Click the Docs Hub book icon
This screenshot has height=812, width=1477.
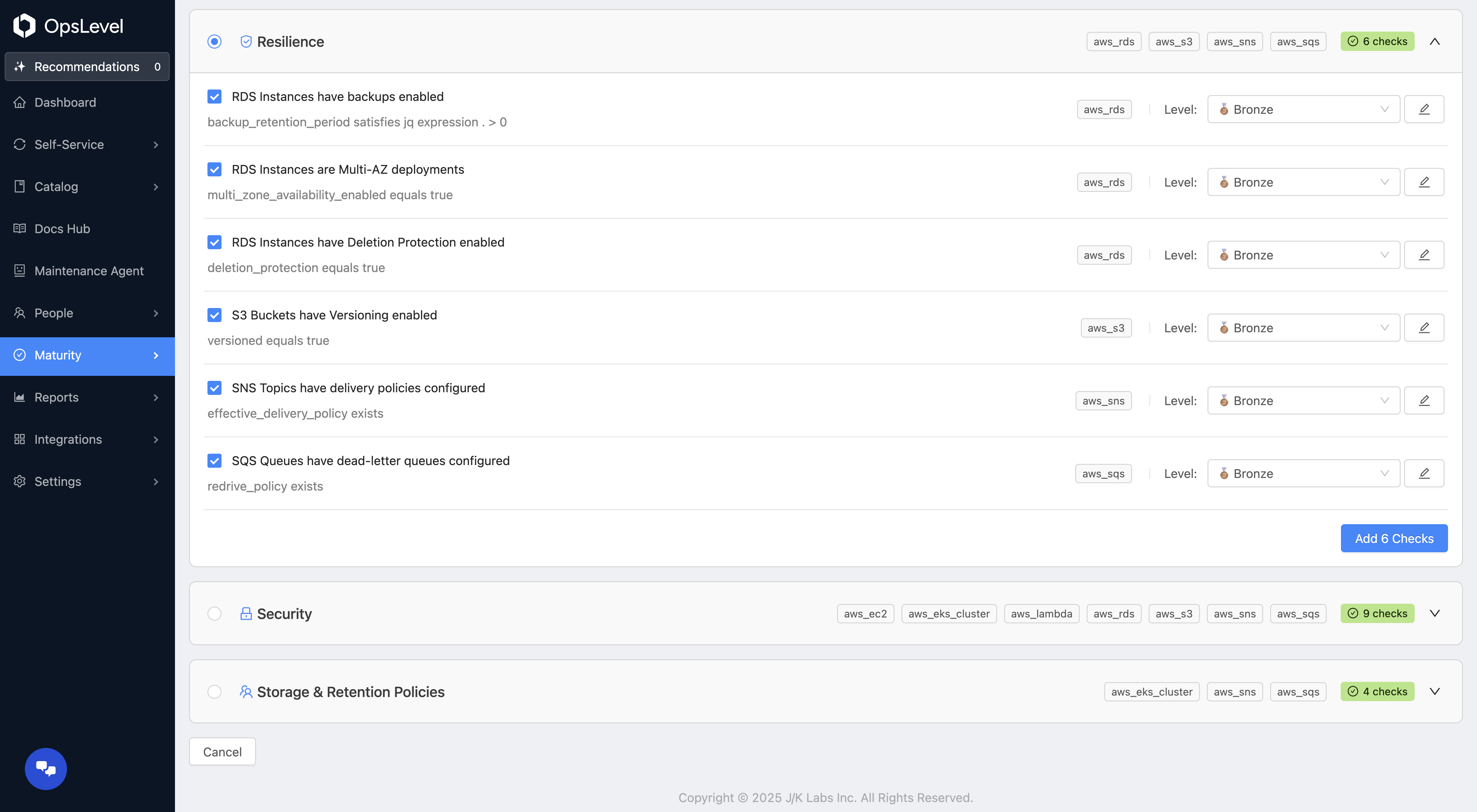20,229
